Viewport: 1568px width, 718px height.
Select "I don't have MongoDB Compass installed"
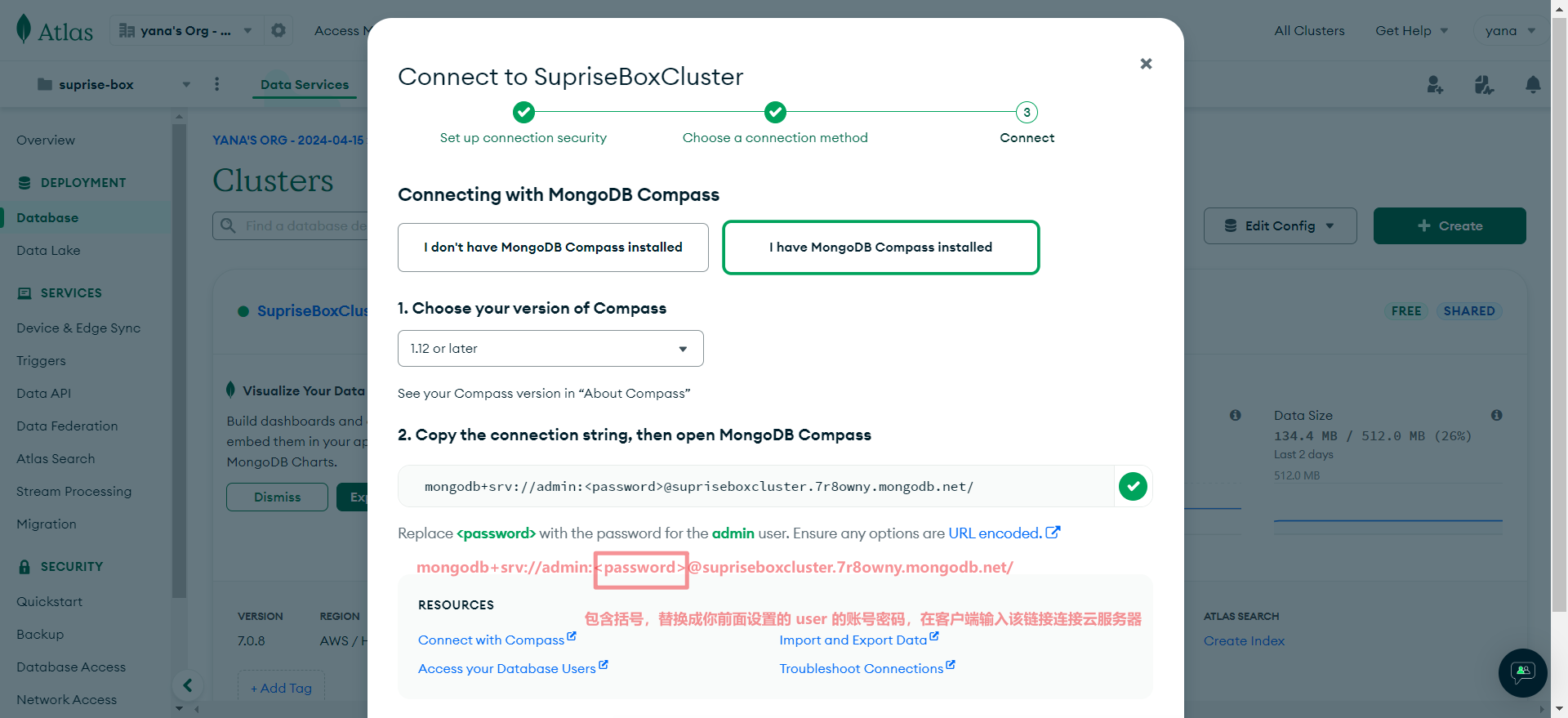(553, 248)
